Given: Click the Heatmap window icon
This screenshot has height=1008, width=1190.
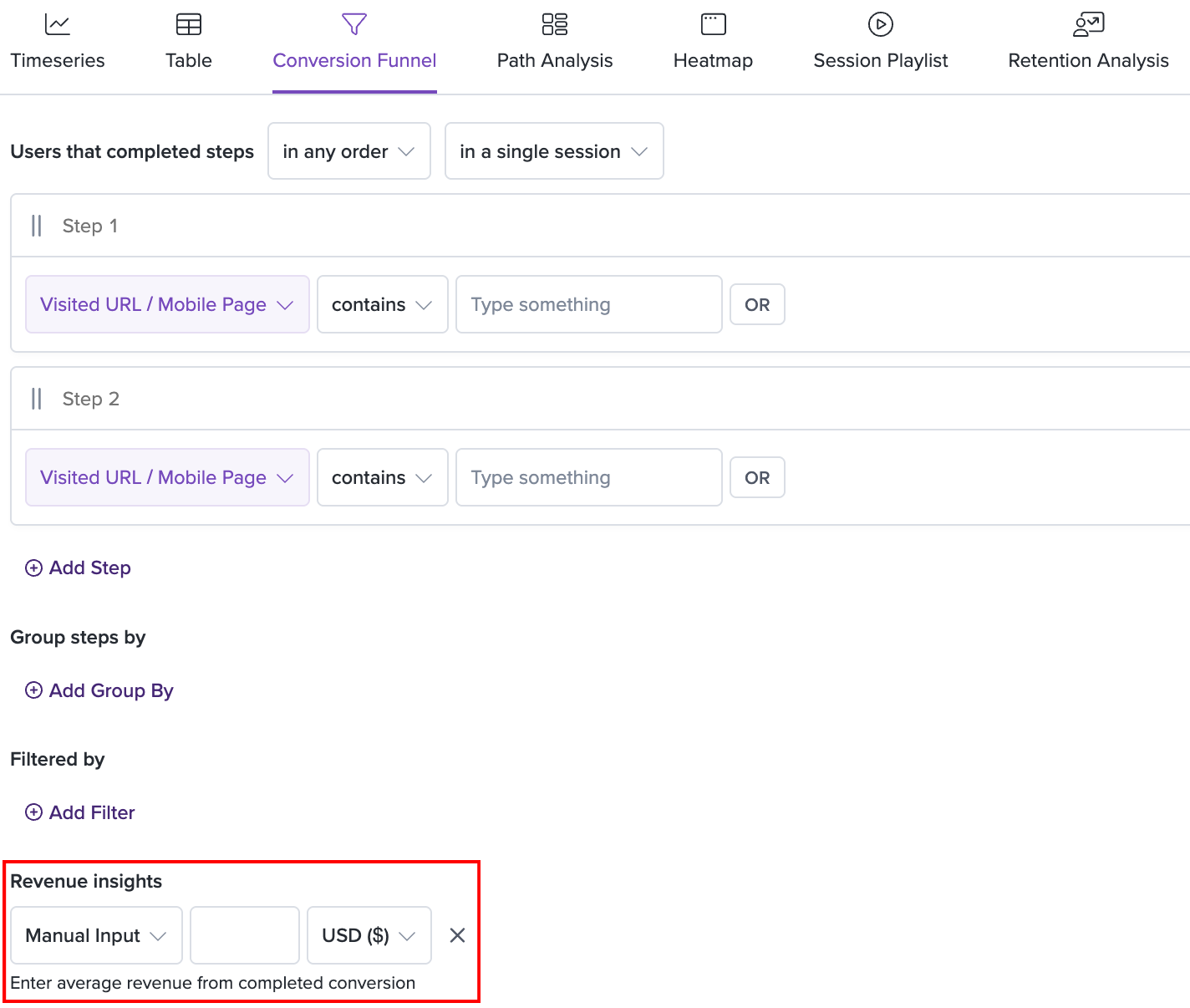Looking at the screenshot, I should 714,24.
